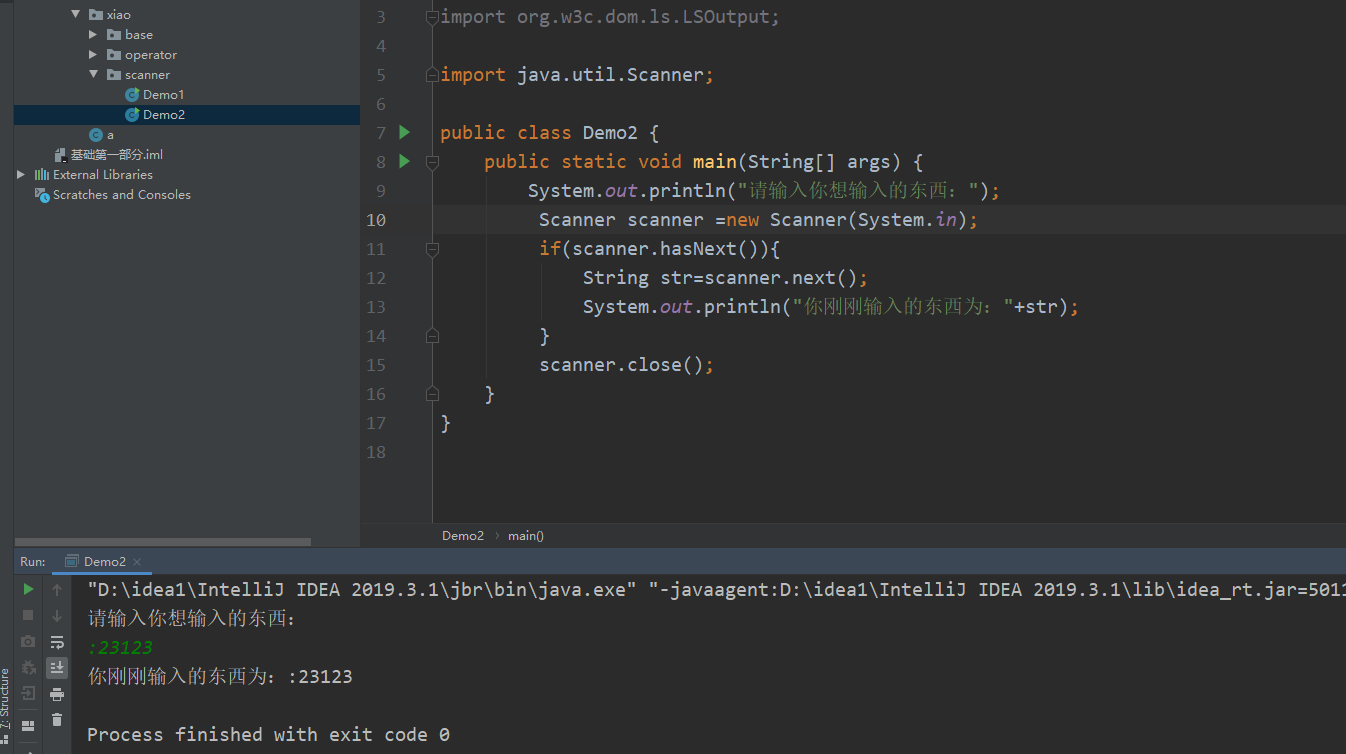Expand the base package arrow
The height and width of the screenshot is (754, 1346).
tap(93, 35)
